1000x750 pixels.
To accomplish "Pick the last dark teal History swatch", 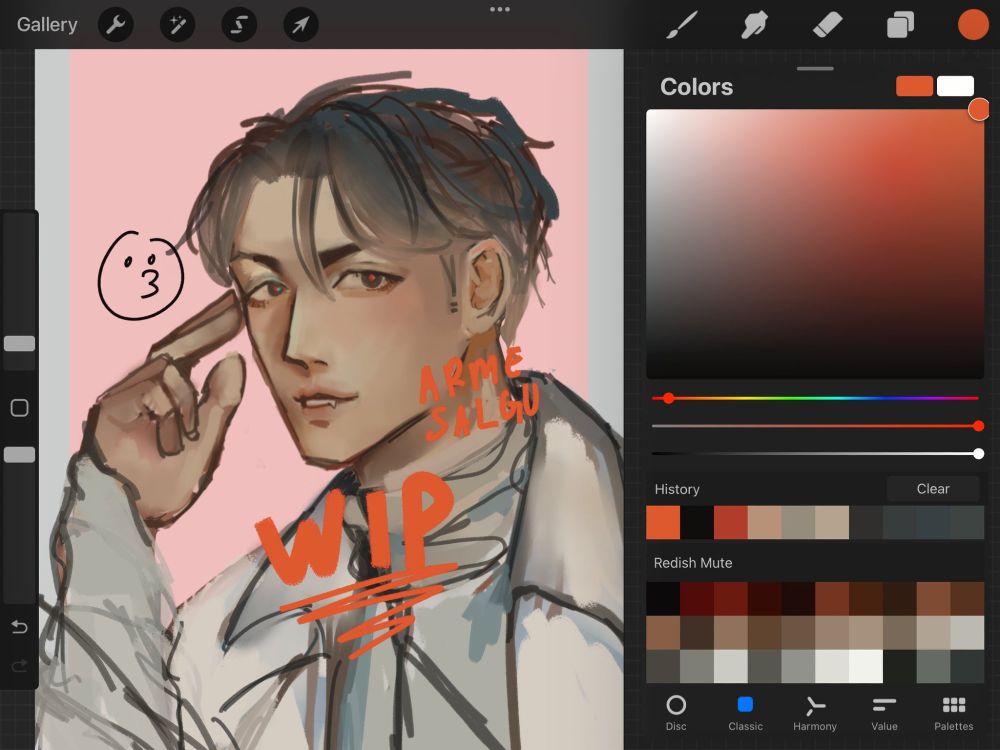I will click(967, 522).
